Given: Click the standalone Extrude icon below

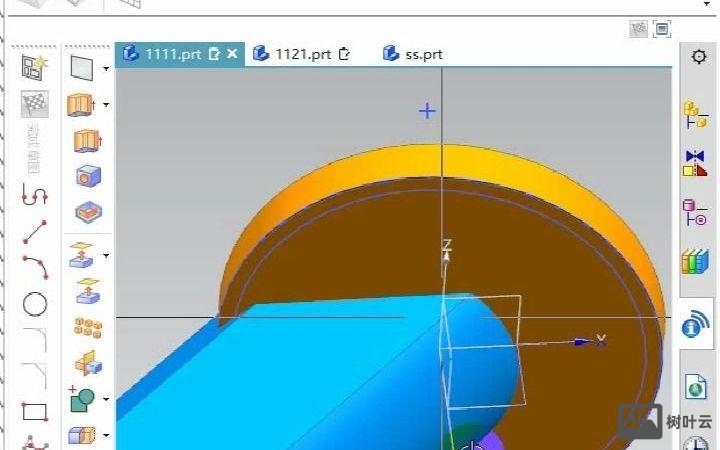Looking at the screenshot, I should [88, 141].
